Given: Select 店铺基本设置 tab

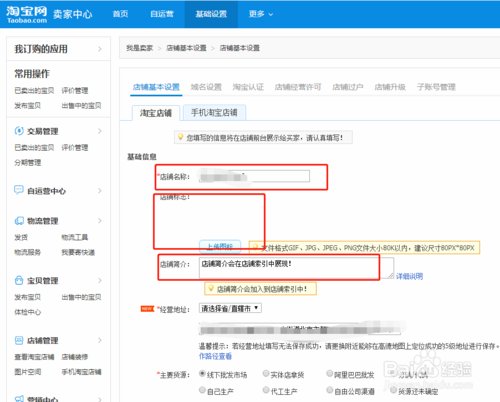Looking at the screenshot, I should point(156,87).
